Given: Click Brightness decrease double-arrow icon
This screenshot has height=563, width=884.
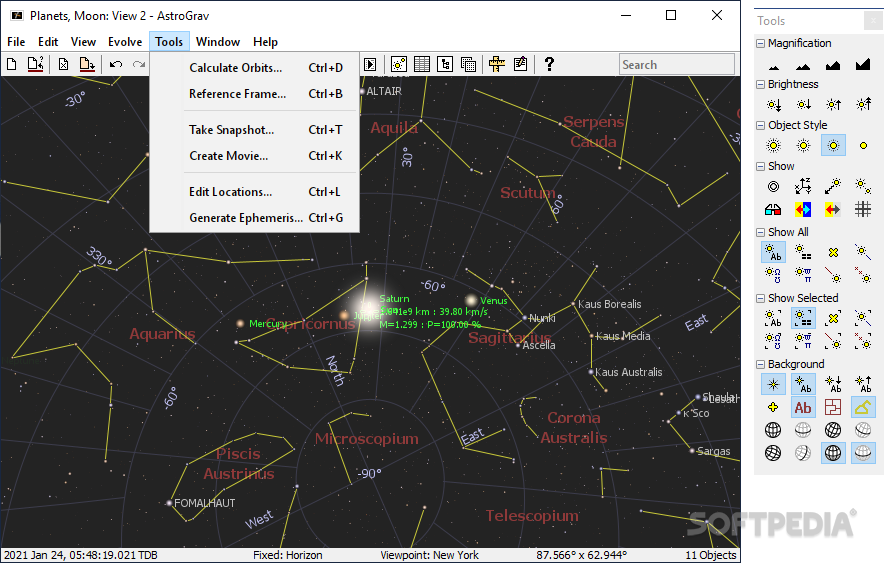Looking at the screenshot, I should pyautogui.click(x=774, y=105).
